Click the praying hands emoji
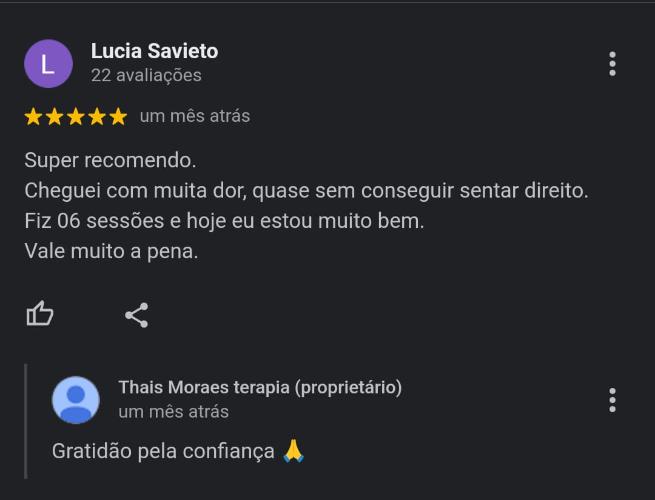 tap(293, 451)
